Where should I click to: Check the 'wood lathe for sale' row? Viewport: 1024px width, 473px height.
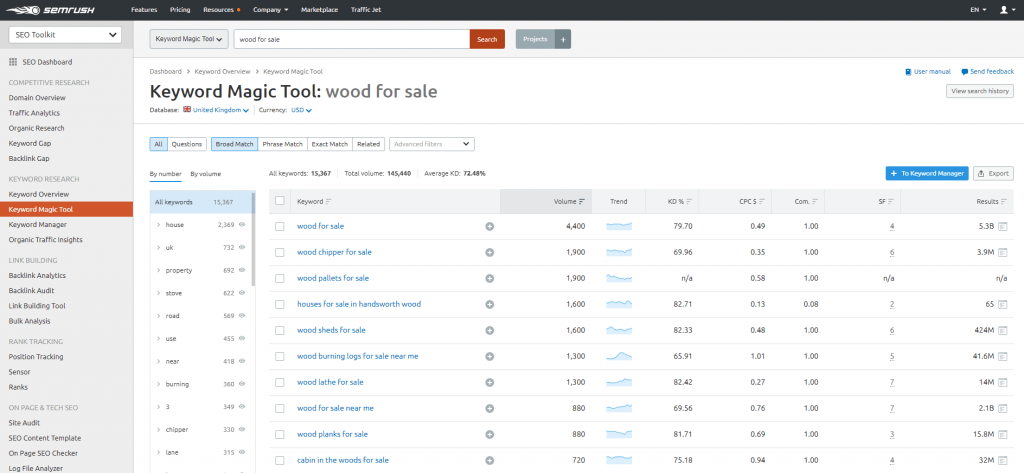280,382
